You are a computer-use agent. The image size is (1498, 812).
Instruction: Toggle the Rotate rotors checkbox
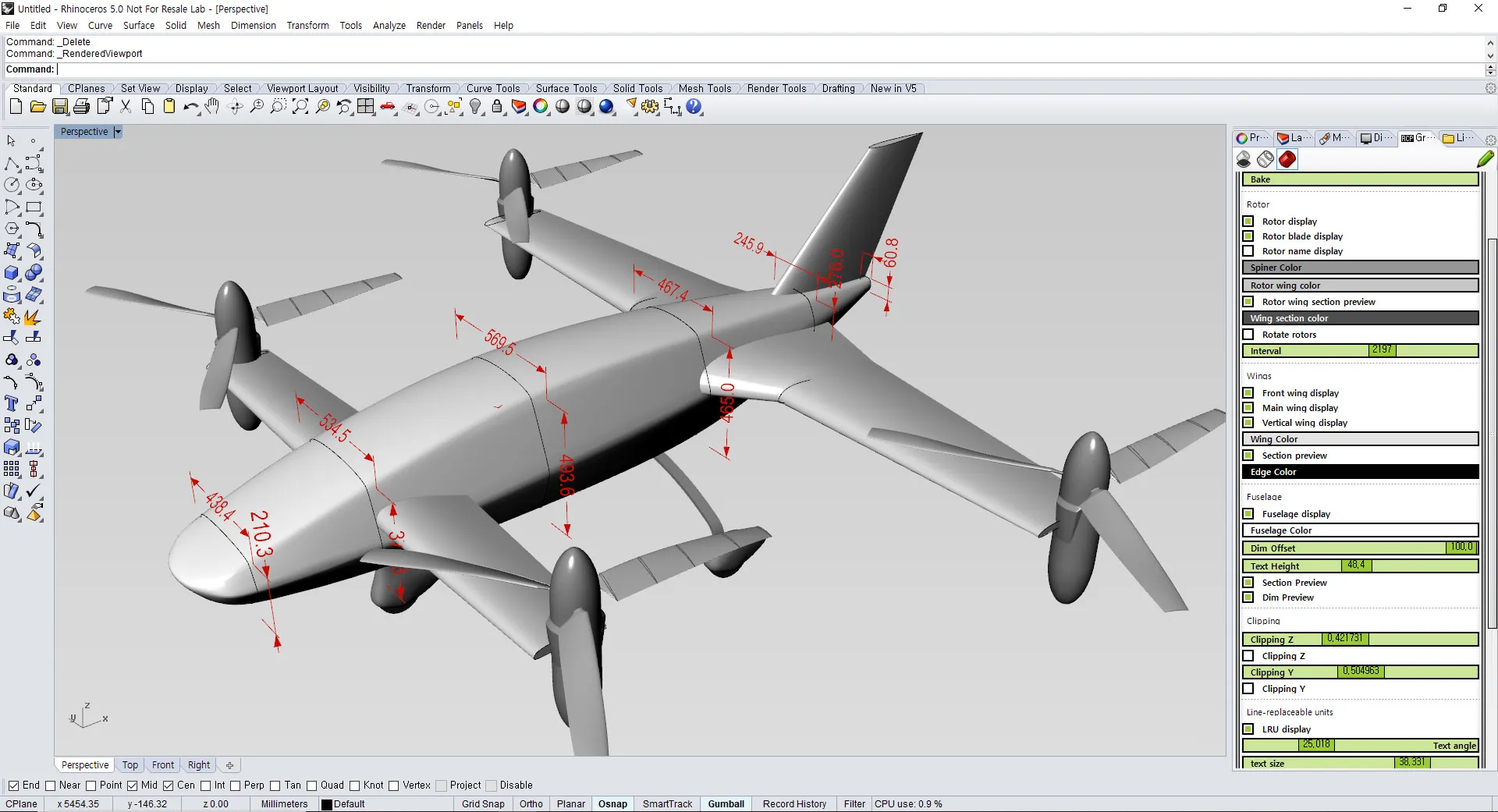(1248, 335)
